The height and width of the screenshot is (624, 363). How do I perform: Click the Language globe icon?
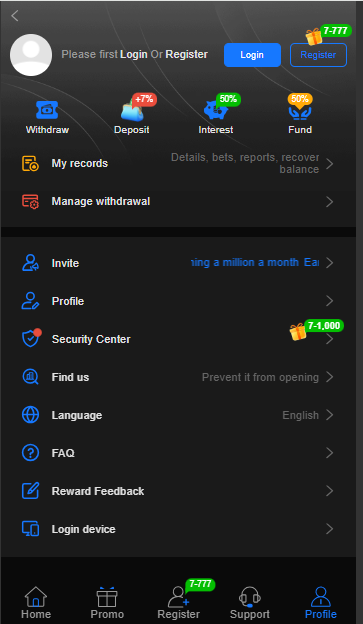pyautogui.click(x=30, y=415)
